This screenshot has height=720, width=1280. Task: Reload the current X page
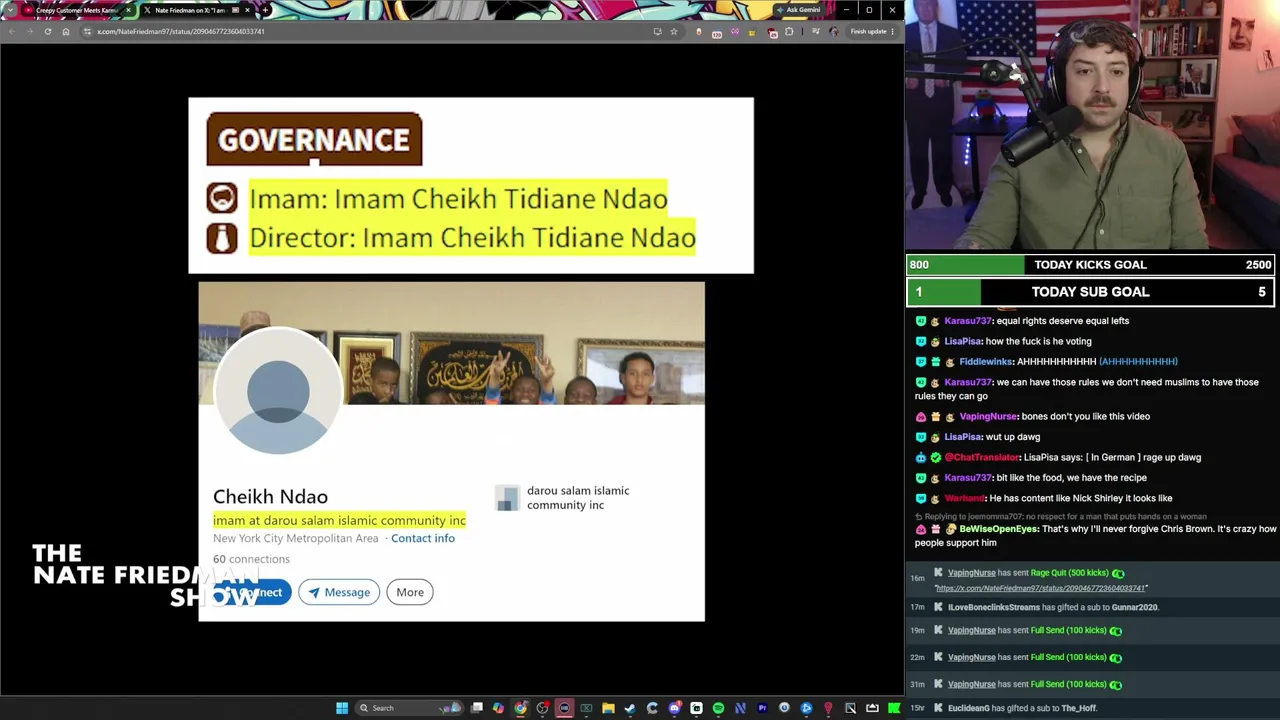click(47, 31)
